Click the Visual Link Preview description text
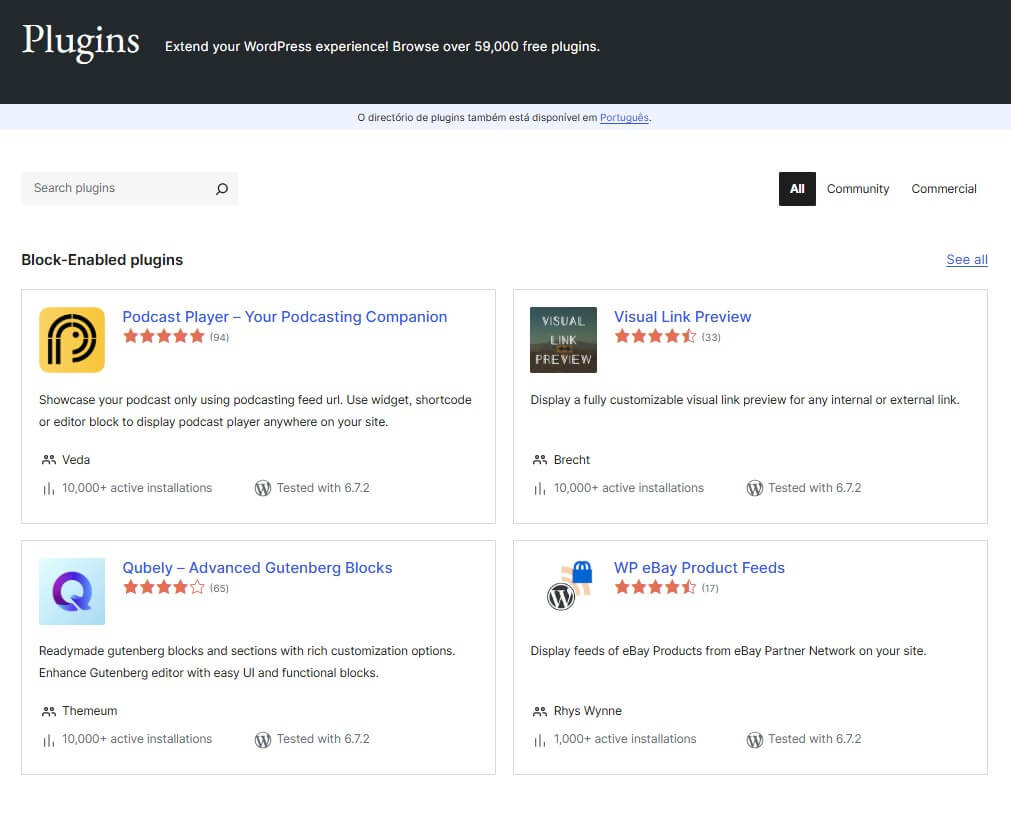 click(x=745, y=400)
